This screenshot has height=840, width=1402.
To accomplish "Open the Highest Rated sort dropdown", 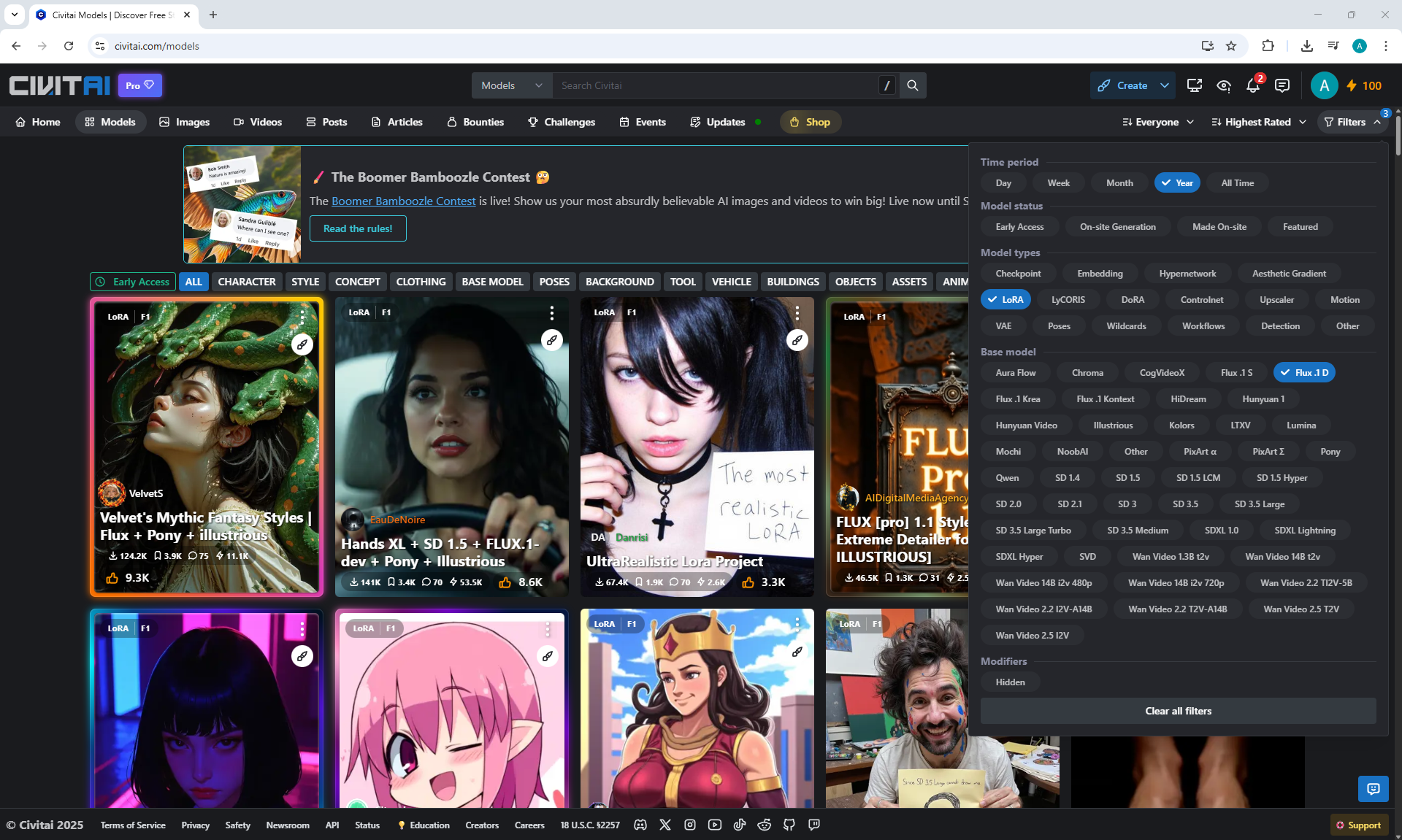I will tap(1258, 122).
